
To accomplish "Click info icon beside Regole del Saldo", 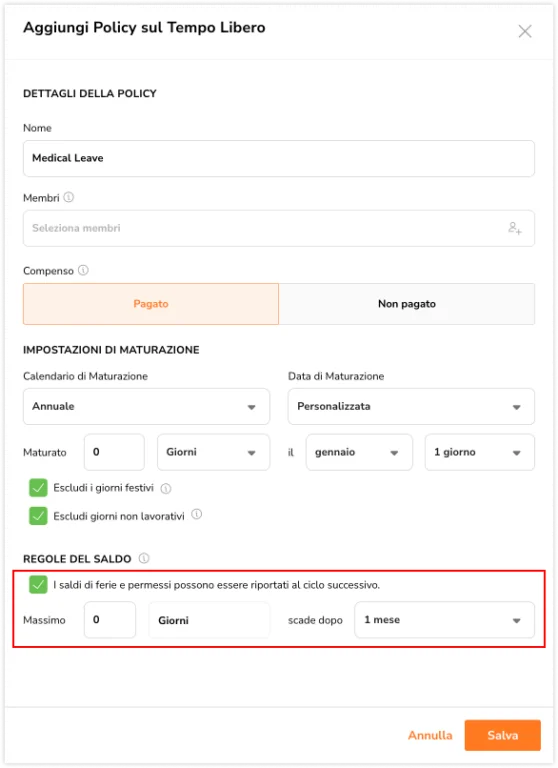I will [x=144, y=558].
